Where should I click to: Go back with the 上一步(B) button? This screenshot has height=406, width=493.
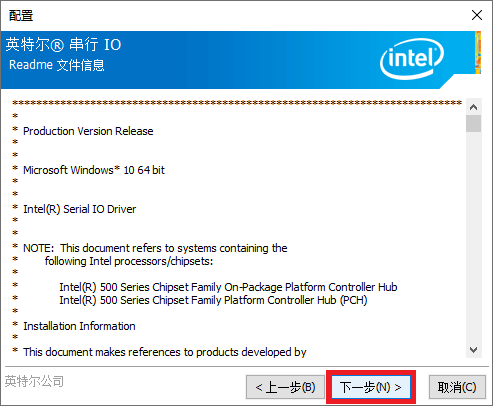click(285, 387)
